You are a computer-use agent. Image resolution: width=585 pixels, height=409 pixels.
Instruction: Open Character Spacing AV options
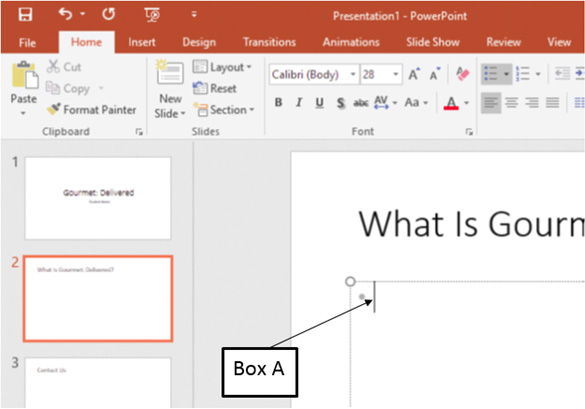coord(385,102)
